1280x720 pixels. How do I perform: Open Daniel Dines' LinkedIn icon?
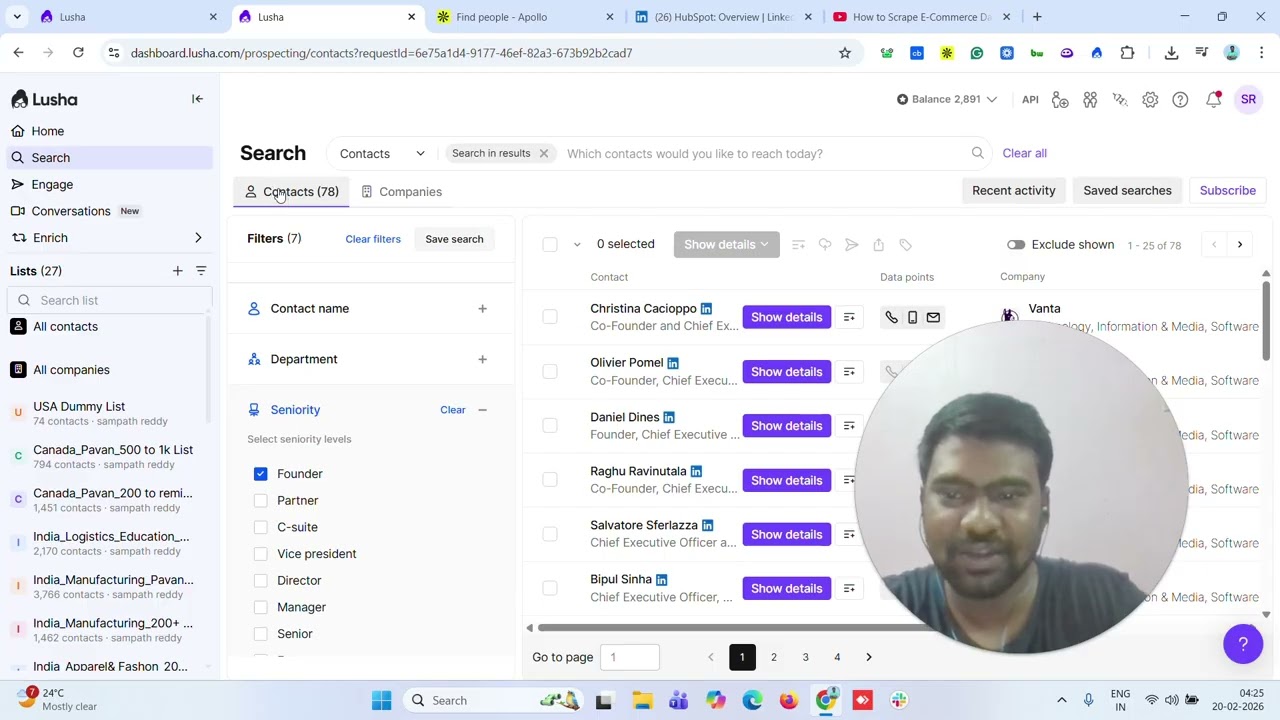pos(669,417)
